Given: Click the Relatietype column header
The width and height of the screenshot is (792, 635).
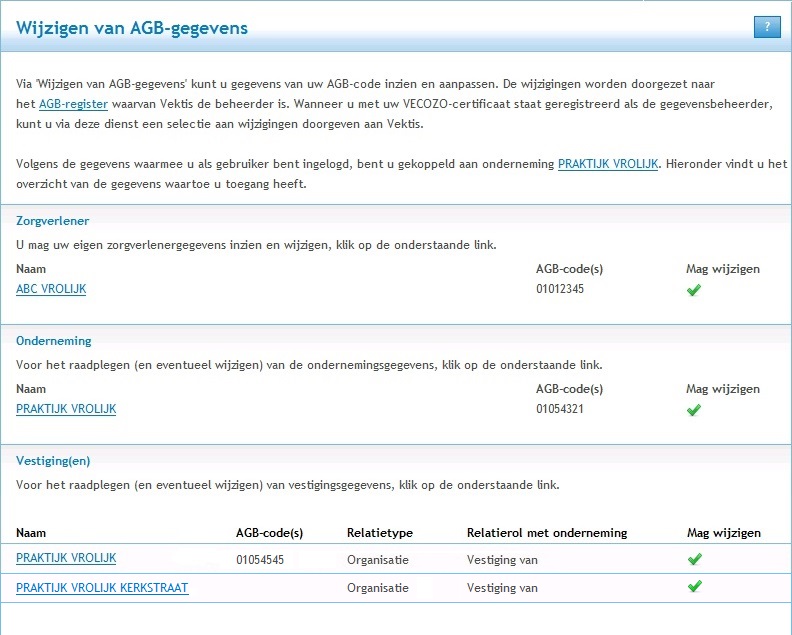Looking at the screenshot, I should pos(379,533).
